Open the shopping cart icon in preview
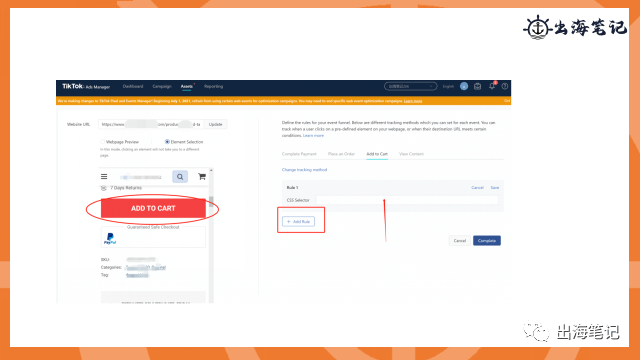Image resolution: width=640 pixels, height=360 pixels. click(x=202, y=177)
